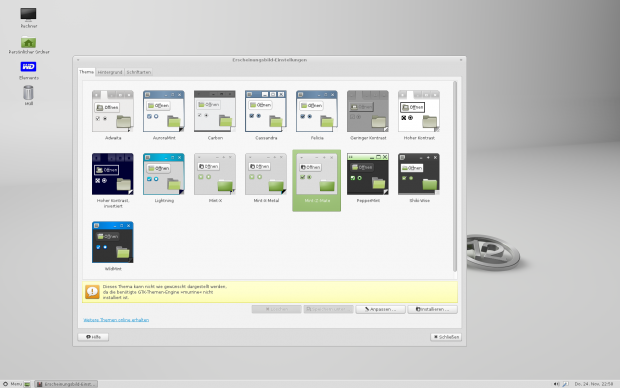Click the highlighted Mint-Z-Mate theme
Screen dimensions: 620x388
click(x=316, y=180)
